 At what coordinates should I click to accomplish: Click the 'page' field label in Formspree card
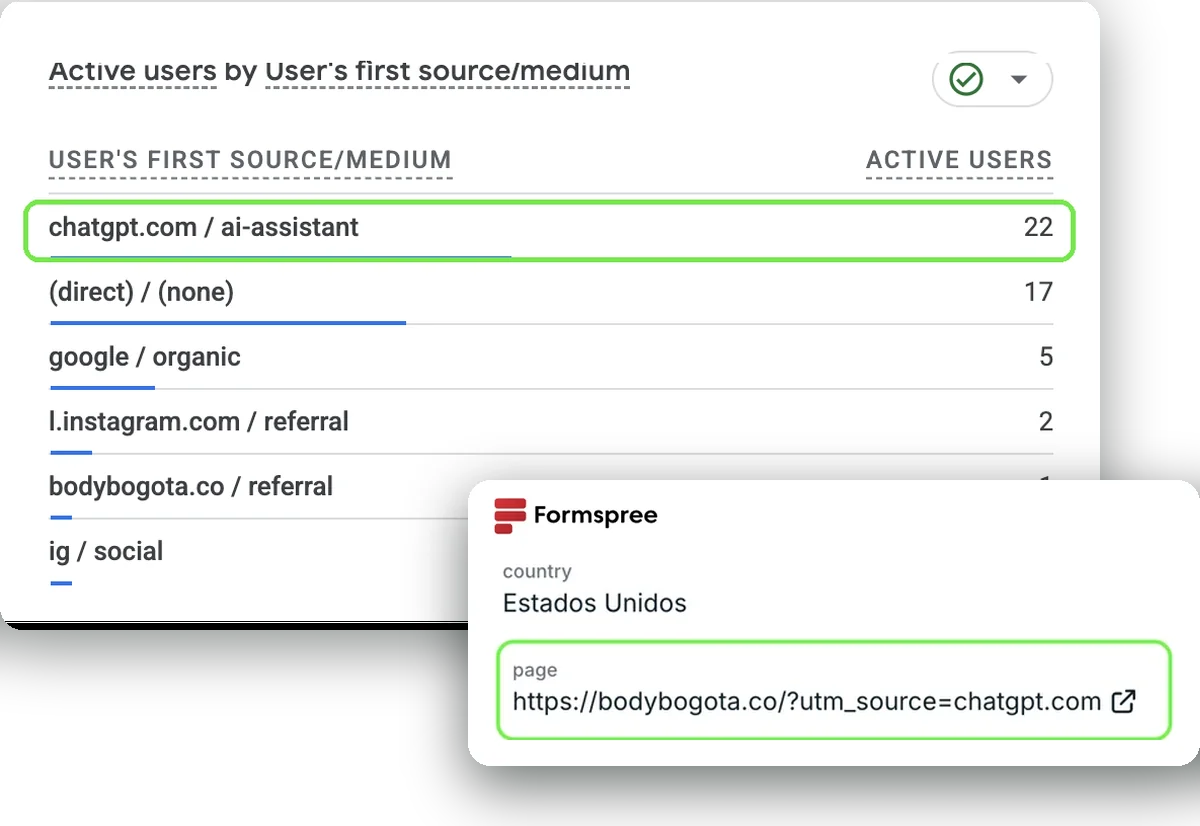[535, 671]
